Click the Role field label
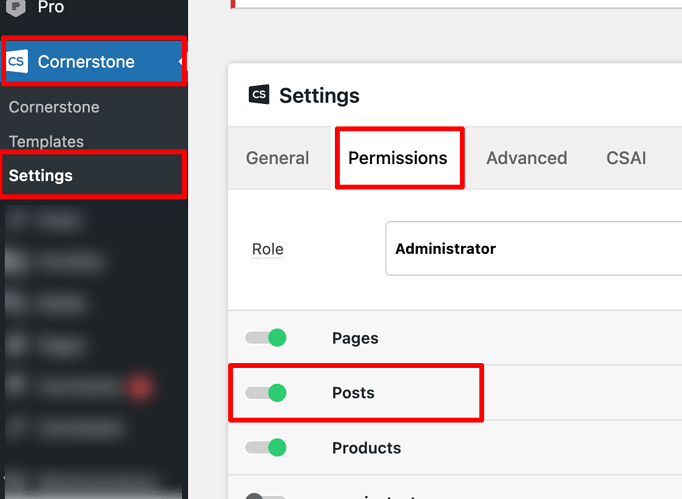Screen dimensions: 682x499 pos(267,249)
